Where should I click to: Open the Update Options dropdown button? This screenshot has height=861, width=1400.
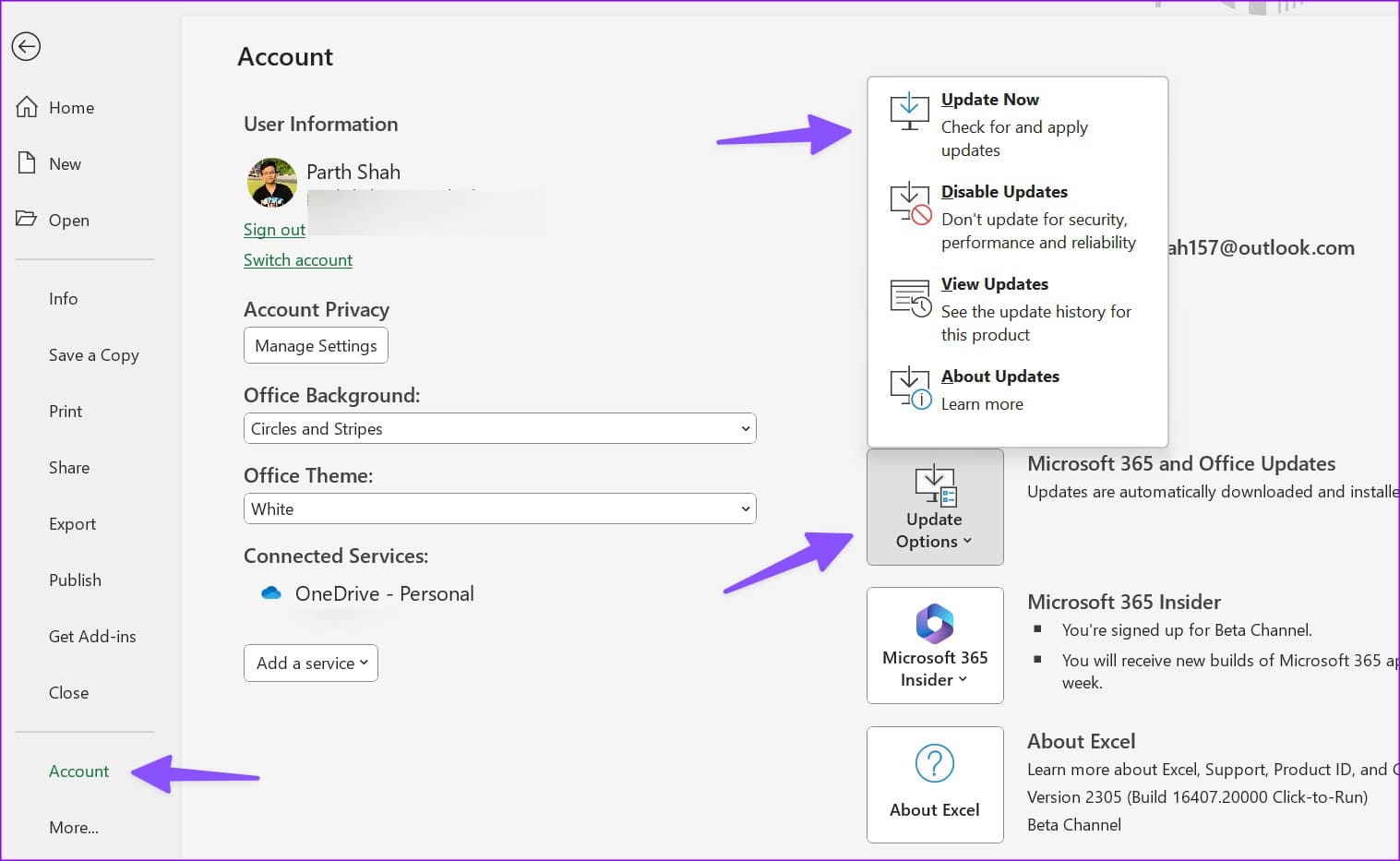pos(935,507)
